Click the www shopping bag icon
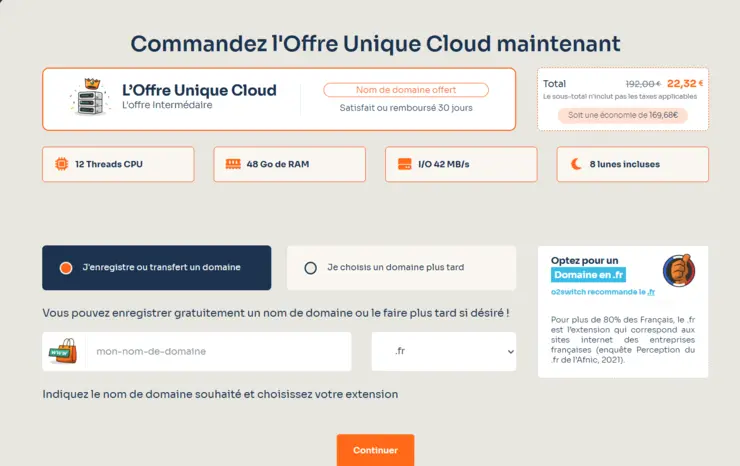Image resolution: width=740 pixels, height=466 pixels. 63,351
